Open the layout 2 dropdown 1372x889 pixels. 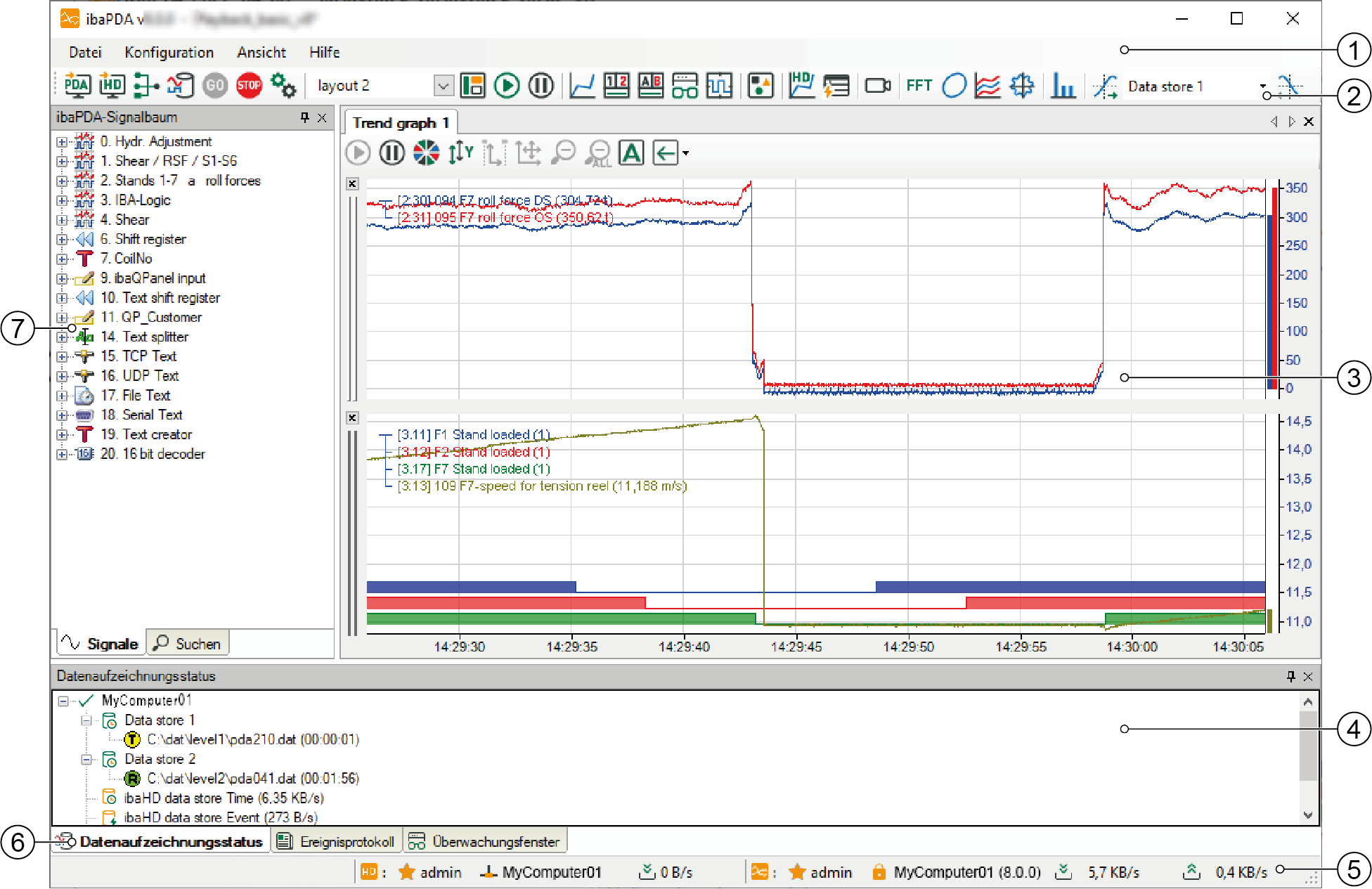coord(443,86)
